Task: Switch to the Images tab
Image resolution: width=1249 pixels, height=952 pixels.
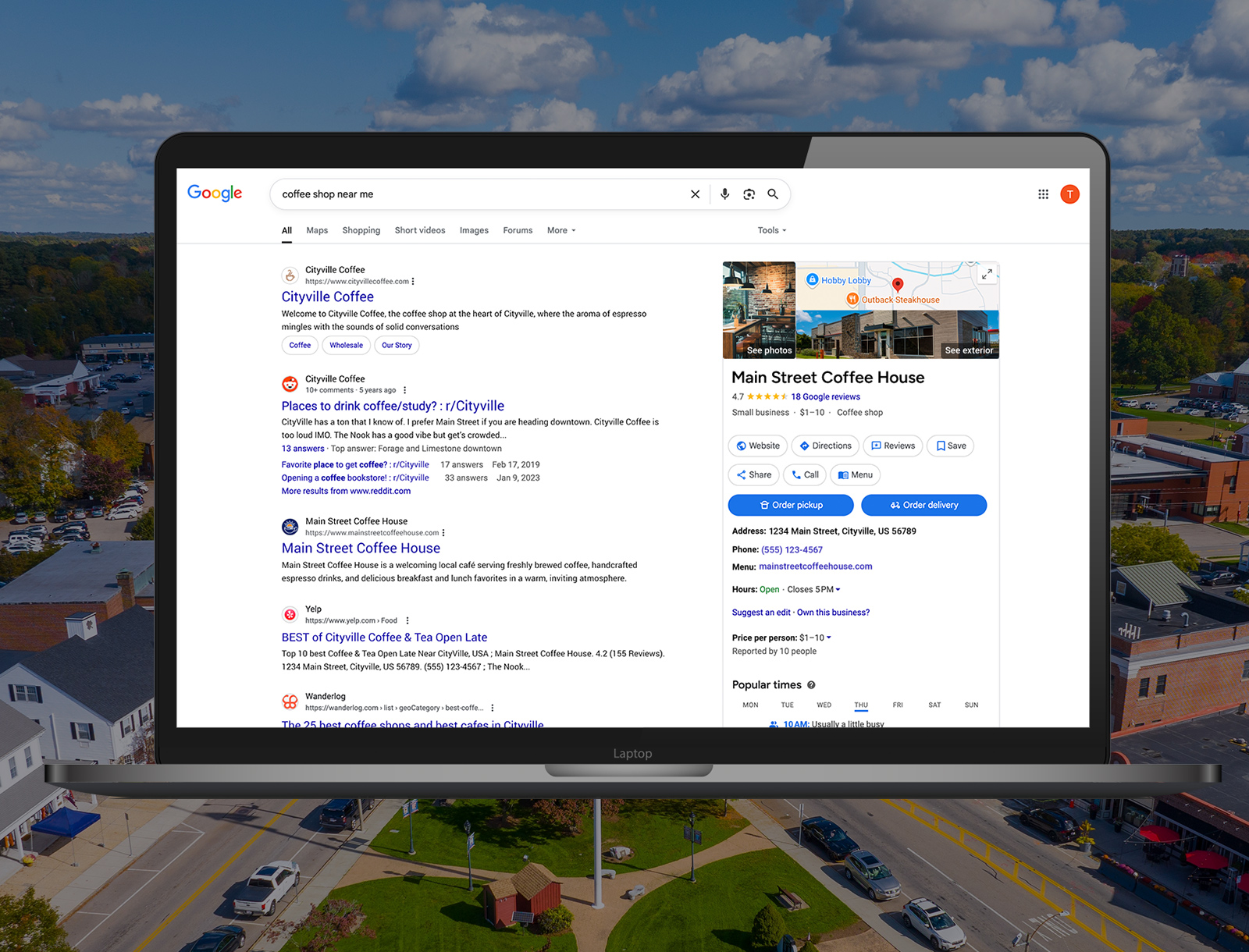Action: click(x=474, y=231)
